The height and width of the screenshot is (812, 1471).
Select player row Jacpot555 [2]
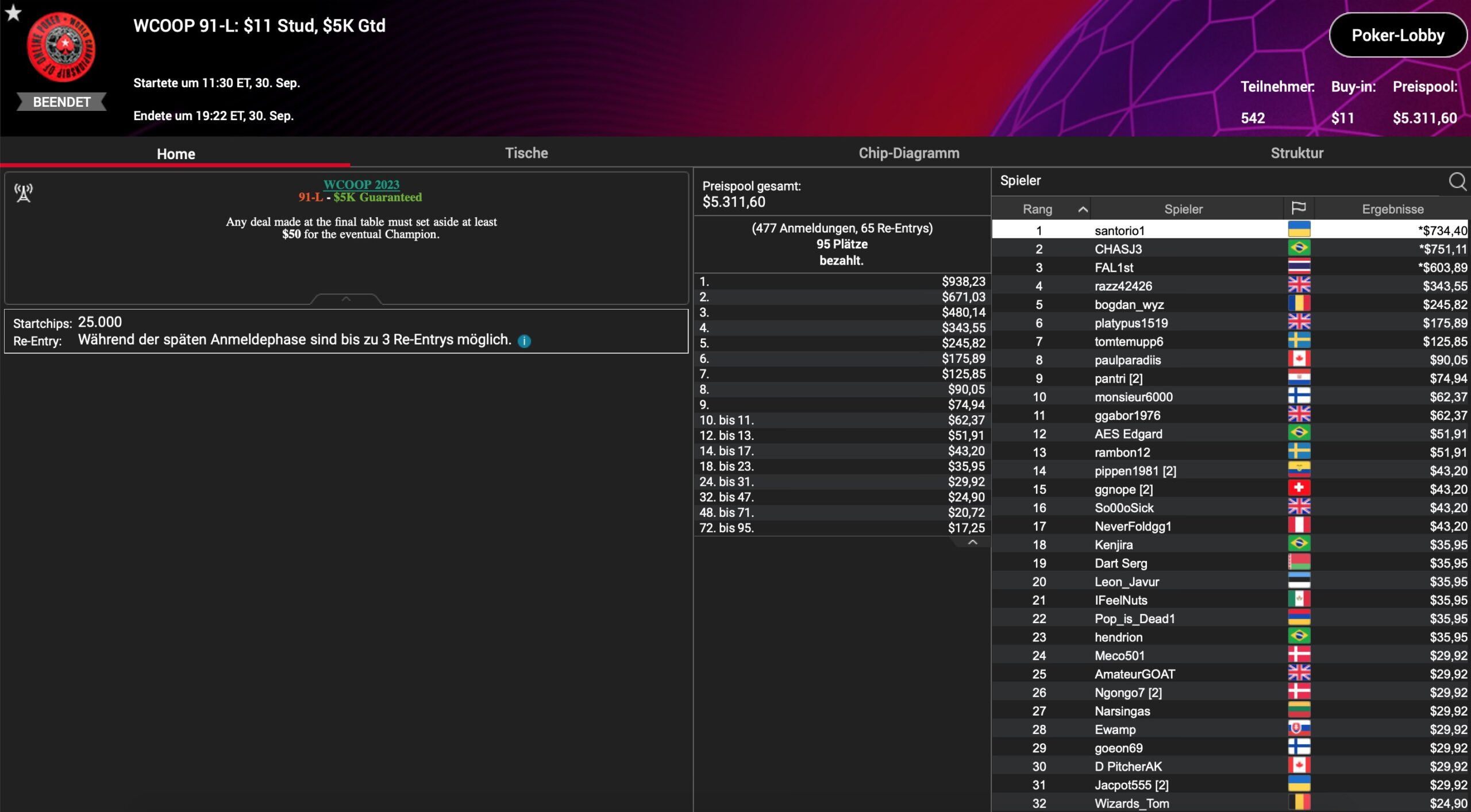(1230, 784)
